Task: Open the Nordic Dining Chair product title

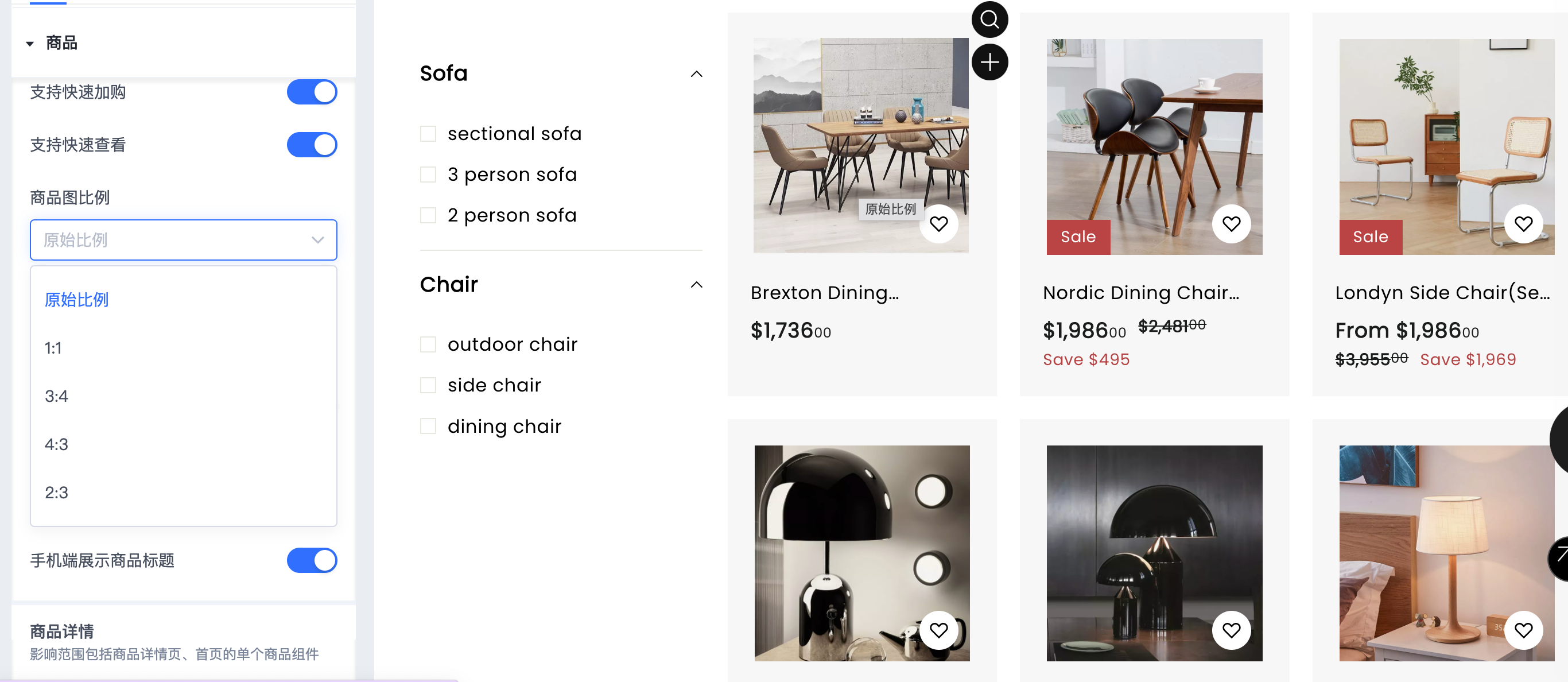Action: coord(1140,293)
